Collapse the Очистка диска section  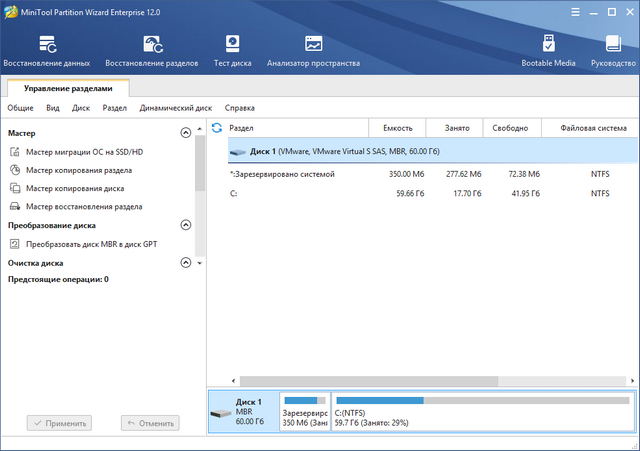pos(185,263)
